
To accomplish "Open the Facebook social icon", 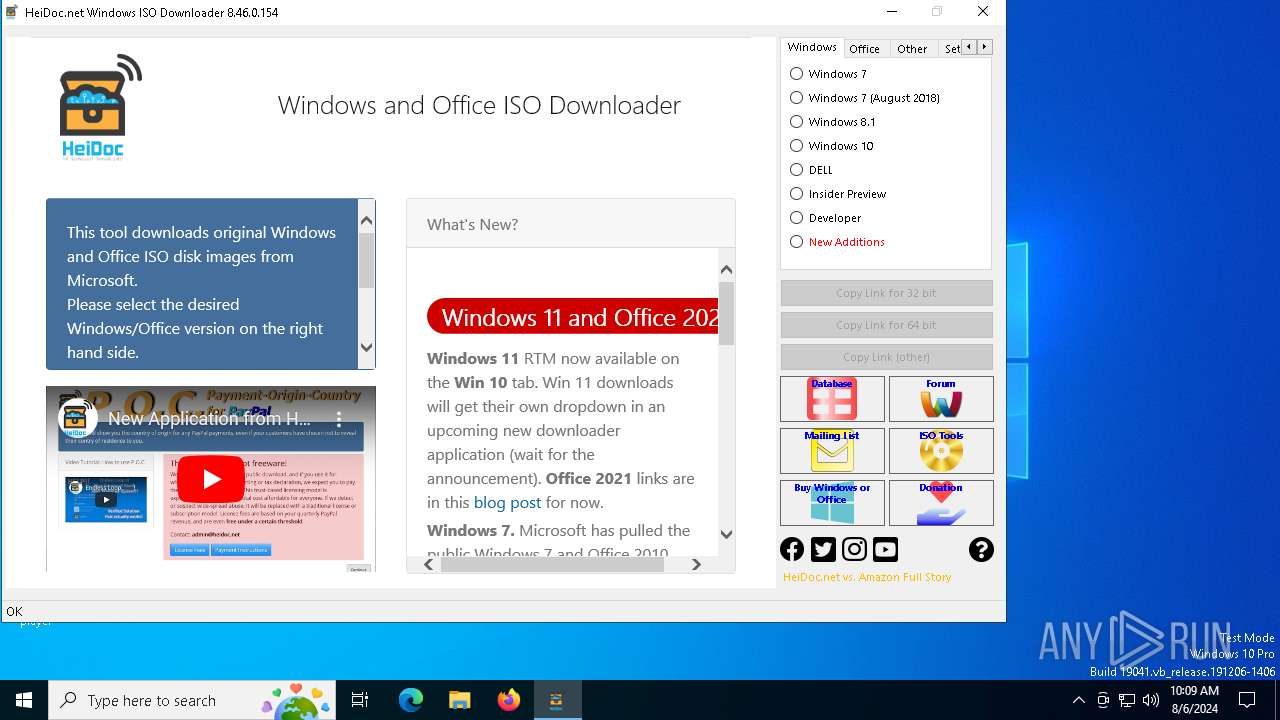I will [x=792, y=549].
